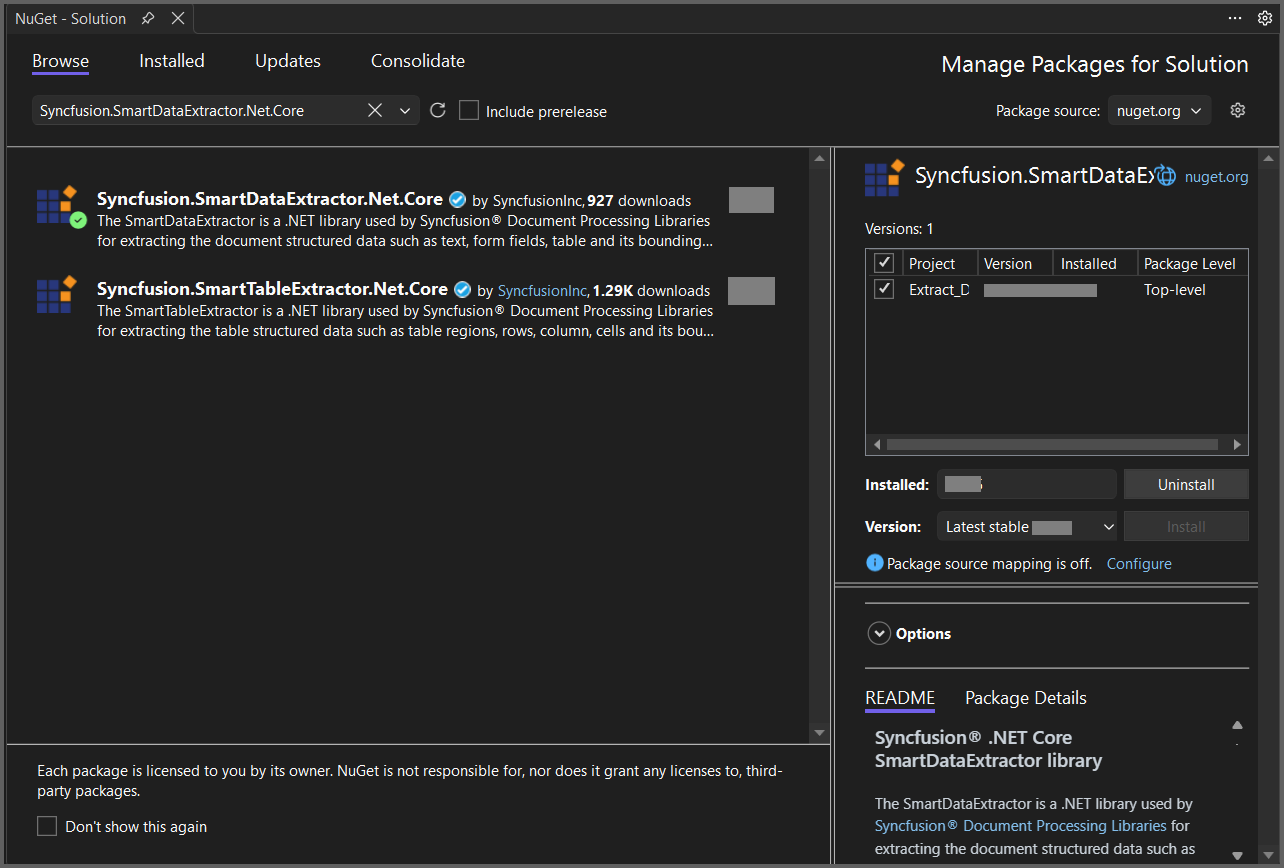Open SyncfusionInc author link for SmartTableExtractor
The image size is (1284, 868).
pos(542,291)
